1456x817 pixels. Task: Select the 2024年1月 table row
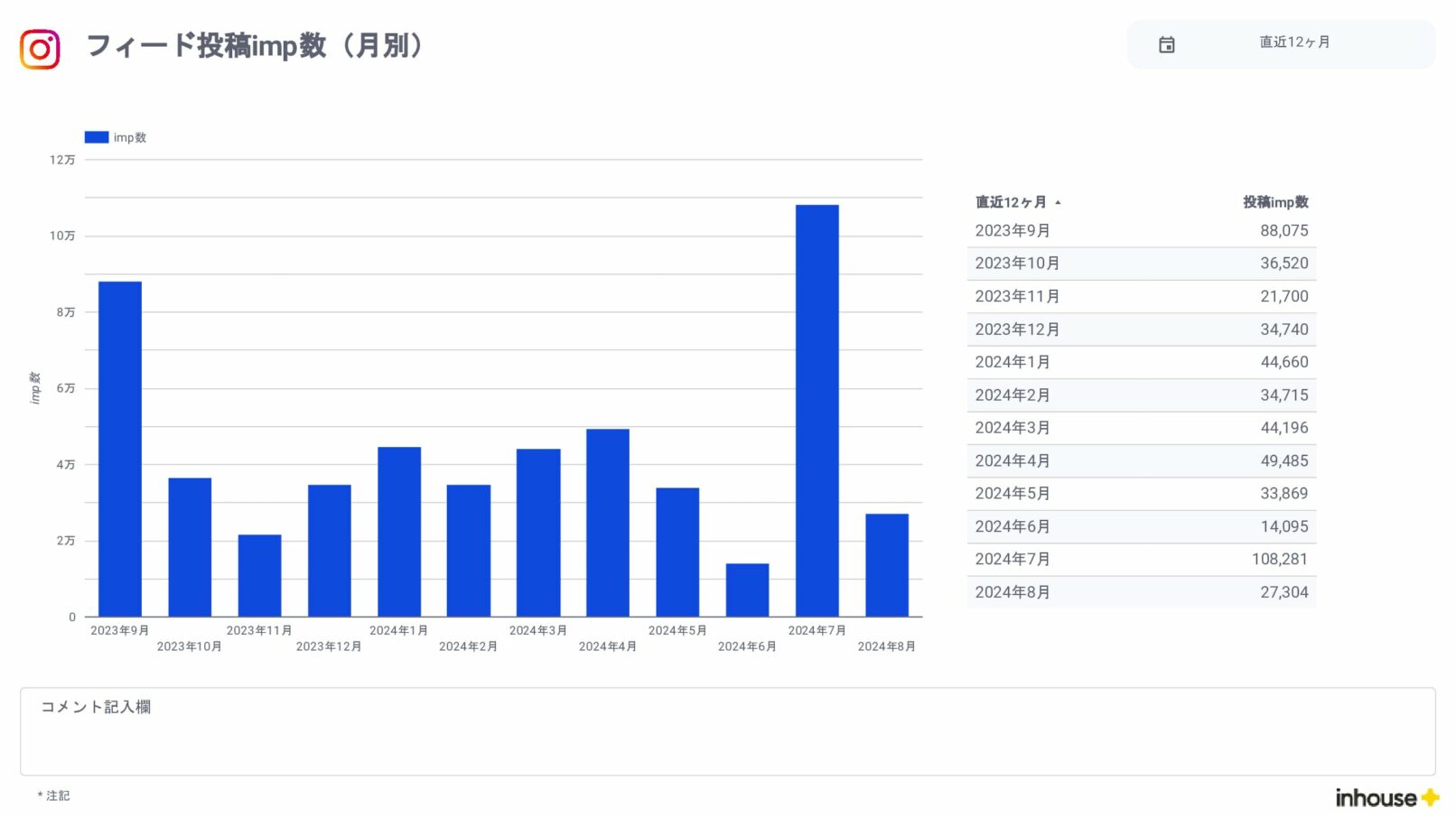point(1140,362)
